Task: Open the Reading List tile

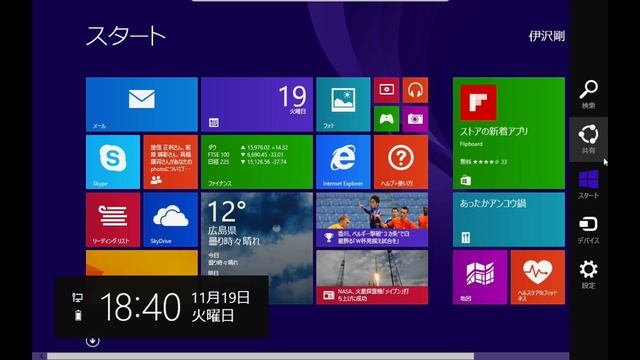Action: point(113,220)
